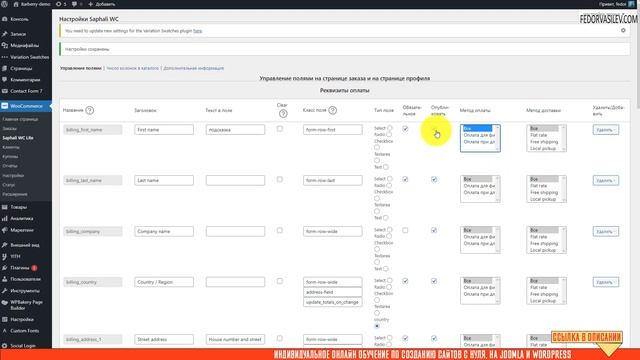The width and height of the screenshot is (640, 360).
Task: Toggle Опубликовать checkbox in billing_country row
Action: point(434,281)
